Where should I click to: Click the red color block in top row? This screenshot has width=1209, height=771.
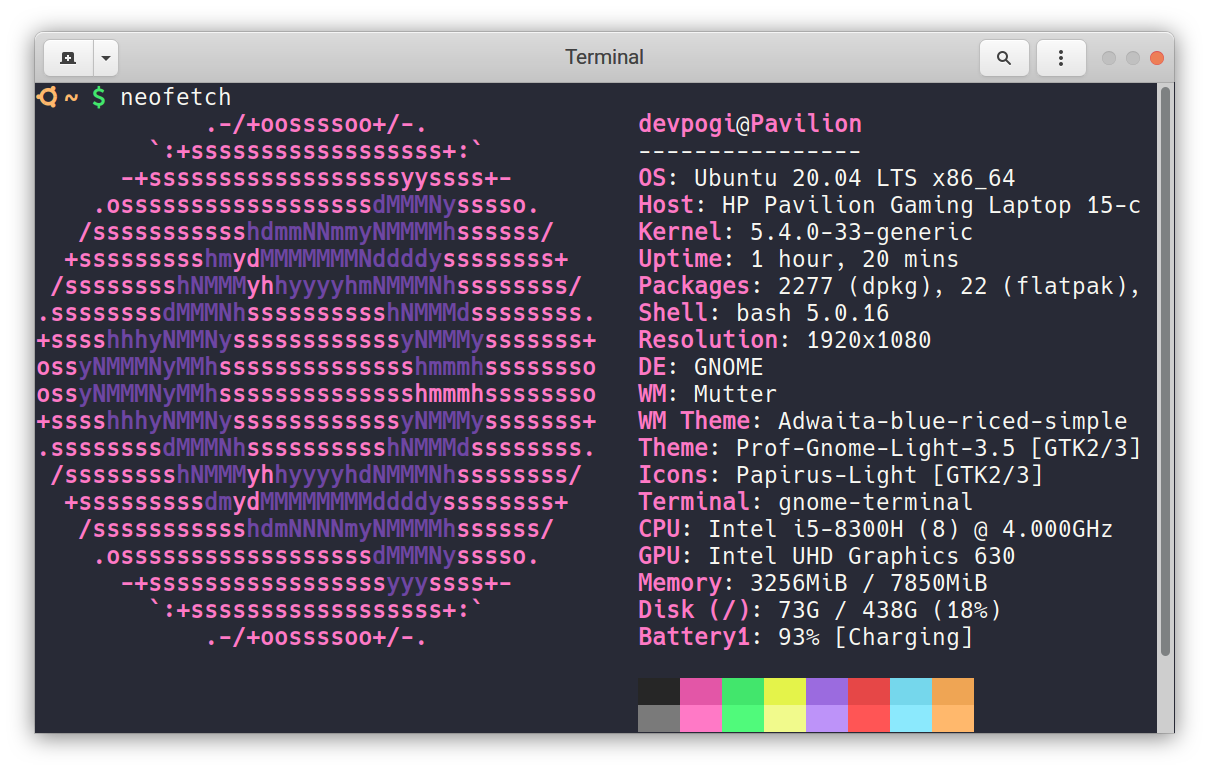[x=869, y=691]
